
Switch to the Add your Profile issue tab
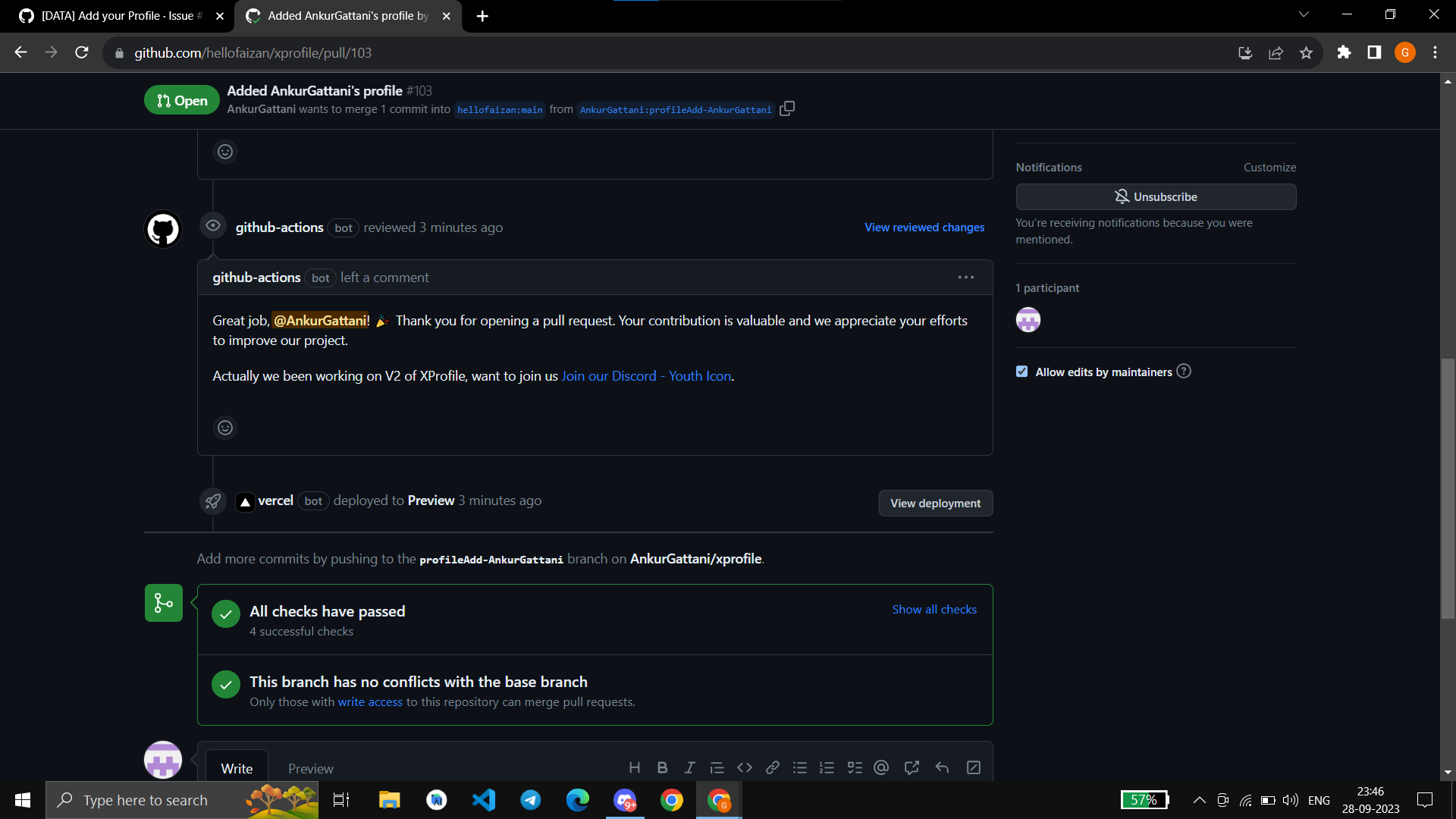point(118,16)
